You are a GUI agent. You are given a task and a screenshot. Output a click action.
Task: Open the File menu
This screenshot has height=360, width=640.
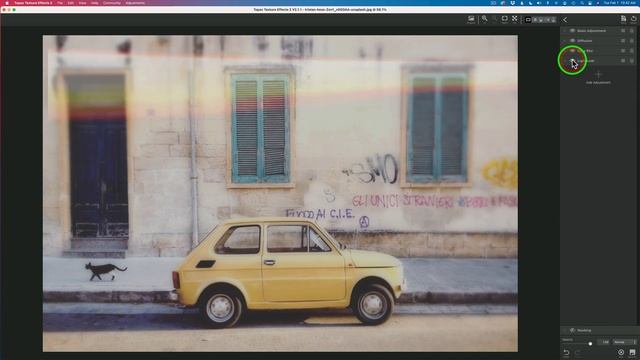60,3
